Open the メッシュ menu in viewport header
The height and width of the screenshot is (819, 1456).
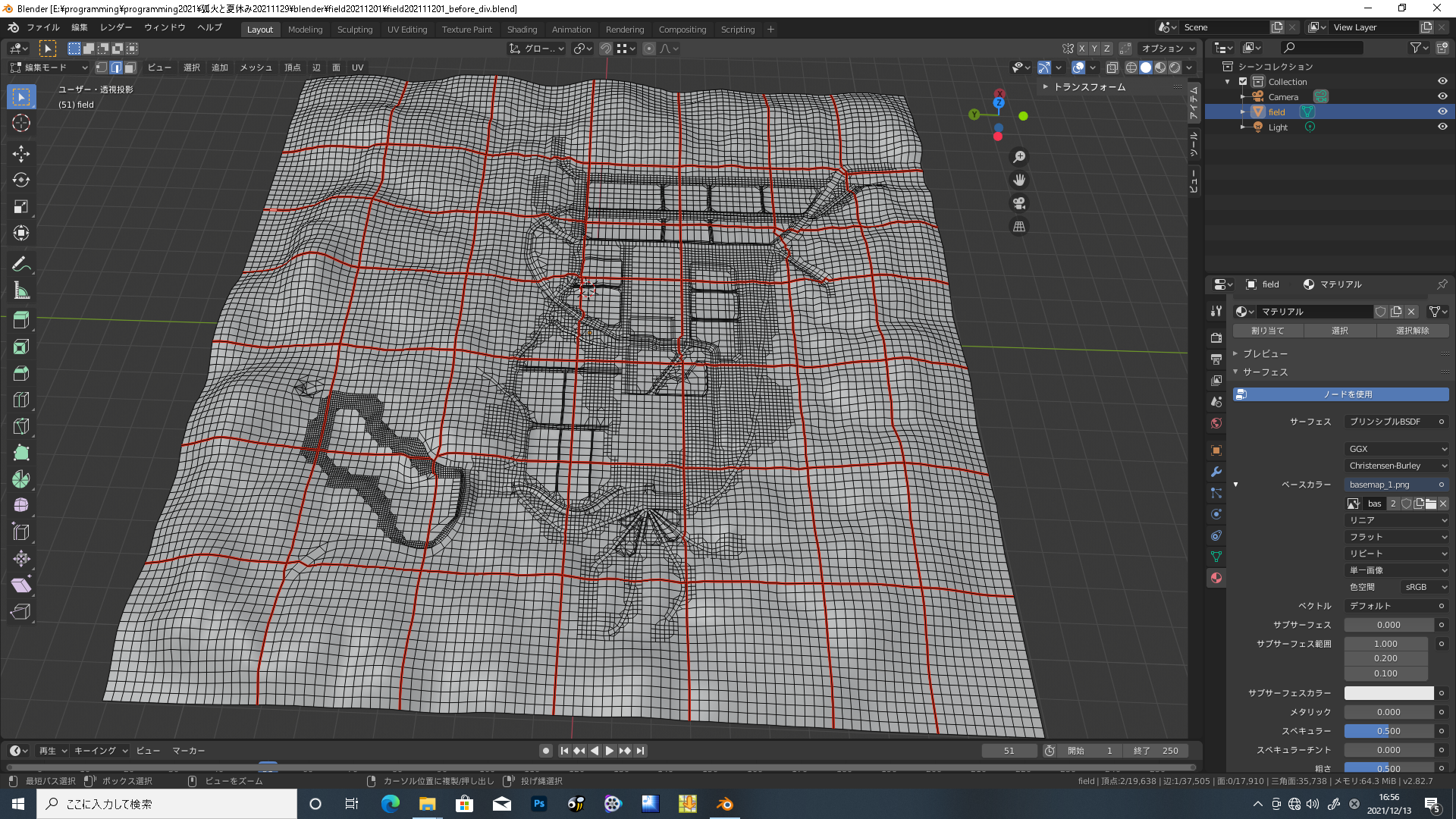tap(256, 67)
